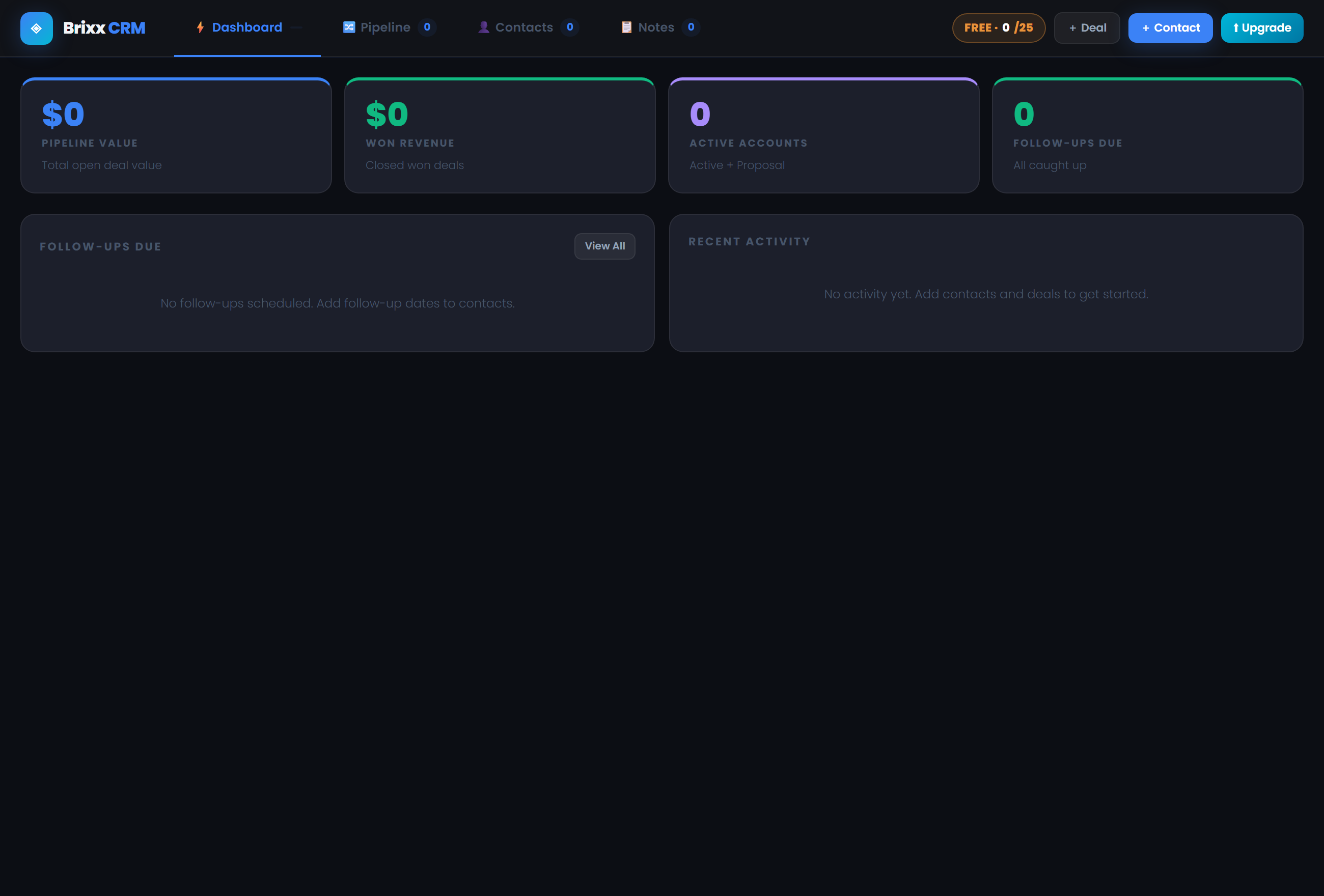Click the 'Closed won deals' text
The height and width of the screenshot is (896, 1324).
tap(415, 165)
